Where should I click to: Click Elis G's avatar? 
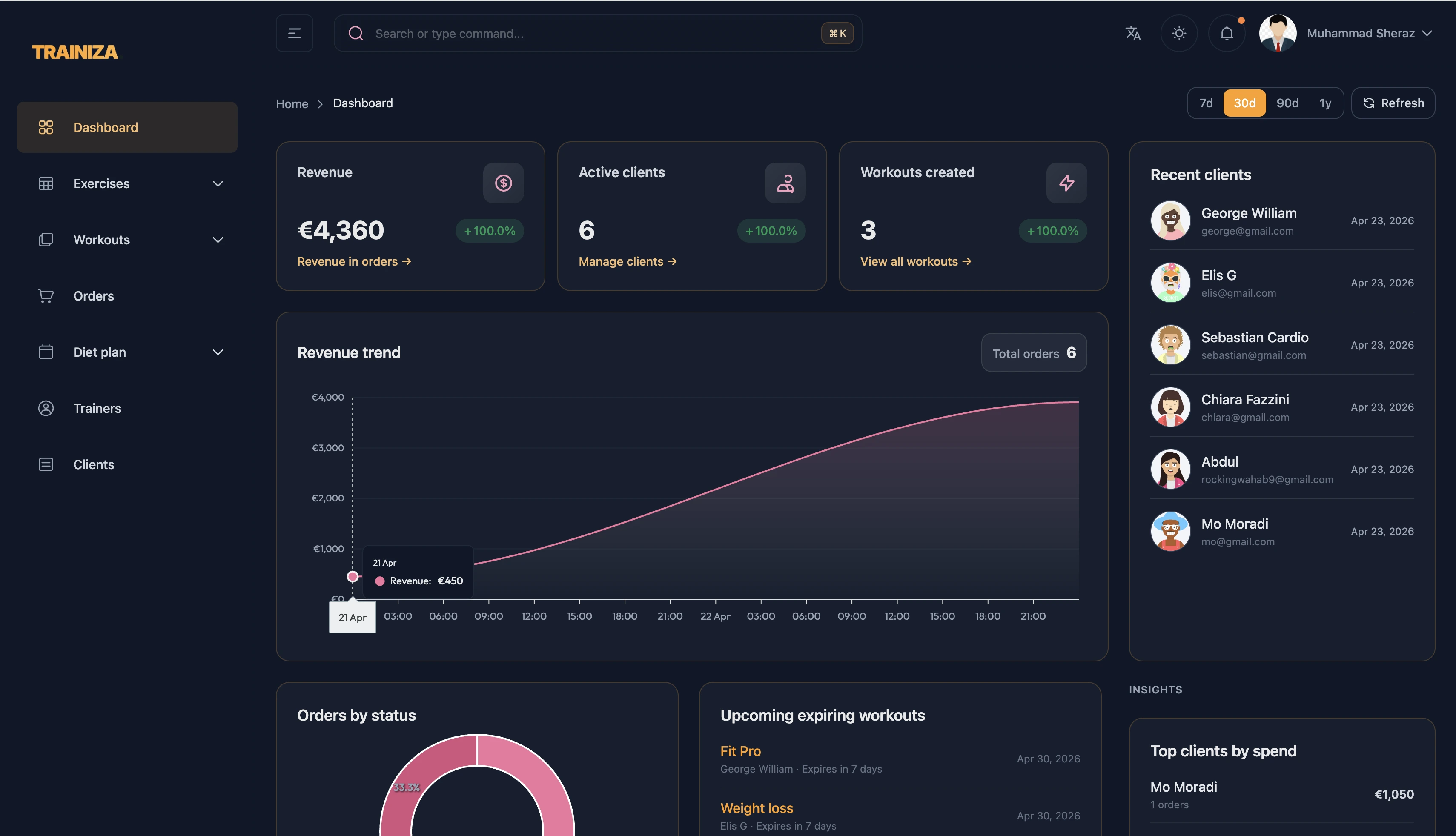(x=1171, y=283)
